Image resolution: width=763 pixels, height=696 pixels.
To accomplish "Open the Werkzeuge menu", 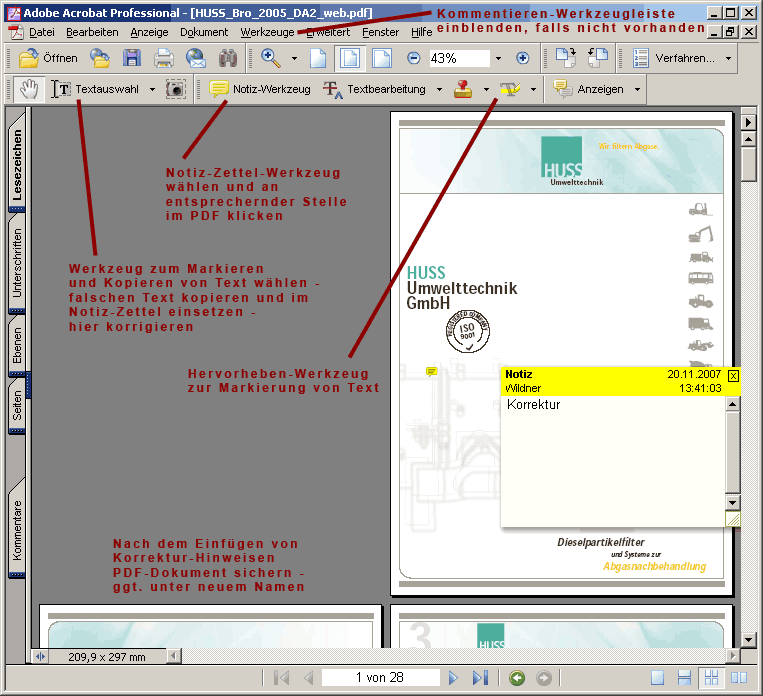I will point(267,32).
